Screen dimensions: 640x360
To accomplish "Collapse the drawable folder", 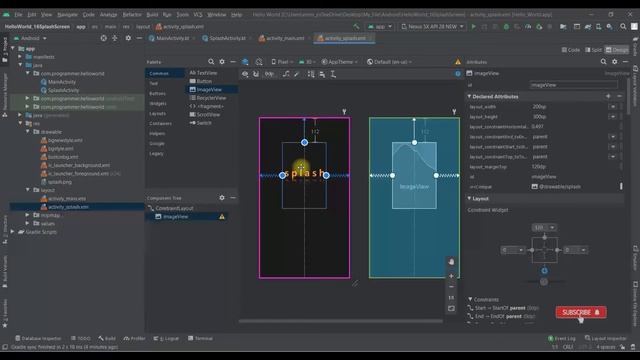I will (x=28, y=132).
